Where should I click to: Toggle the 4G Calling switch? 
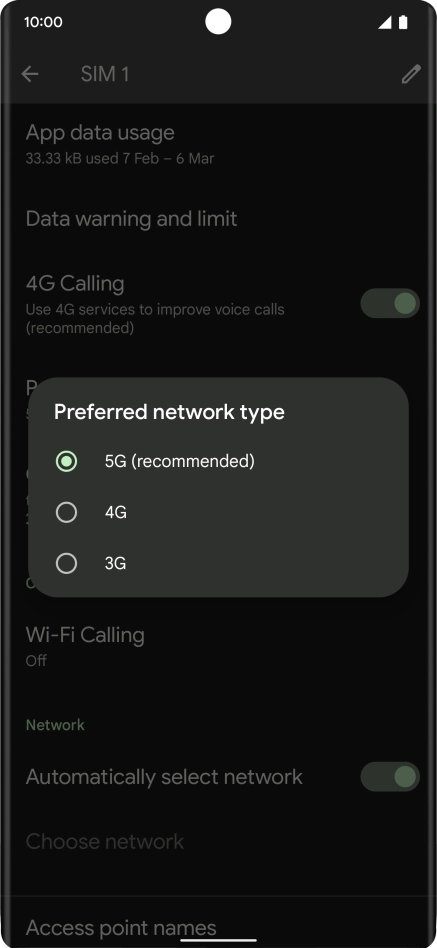pyautogui.click(x=390, y=304)
